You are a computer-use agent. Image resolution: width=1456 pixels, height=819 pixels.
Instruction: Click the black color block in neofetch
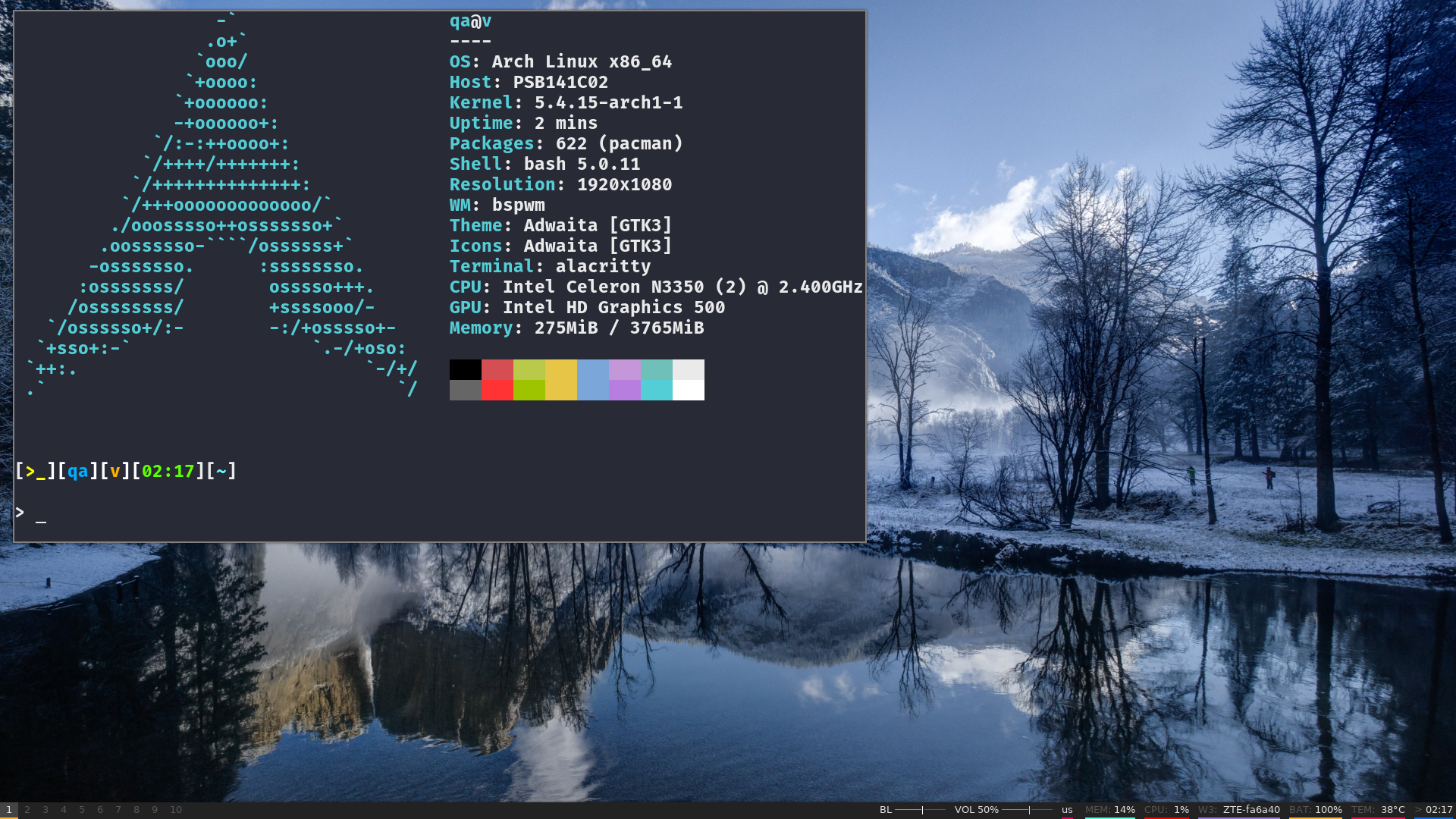[466, 369]
